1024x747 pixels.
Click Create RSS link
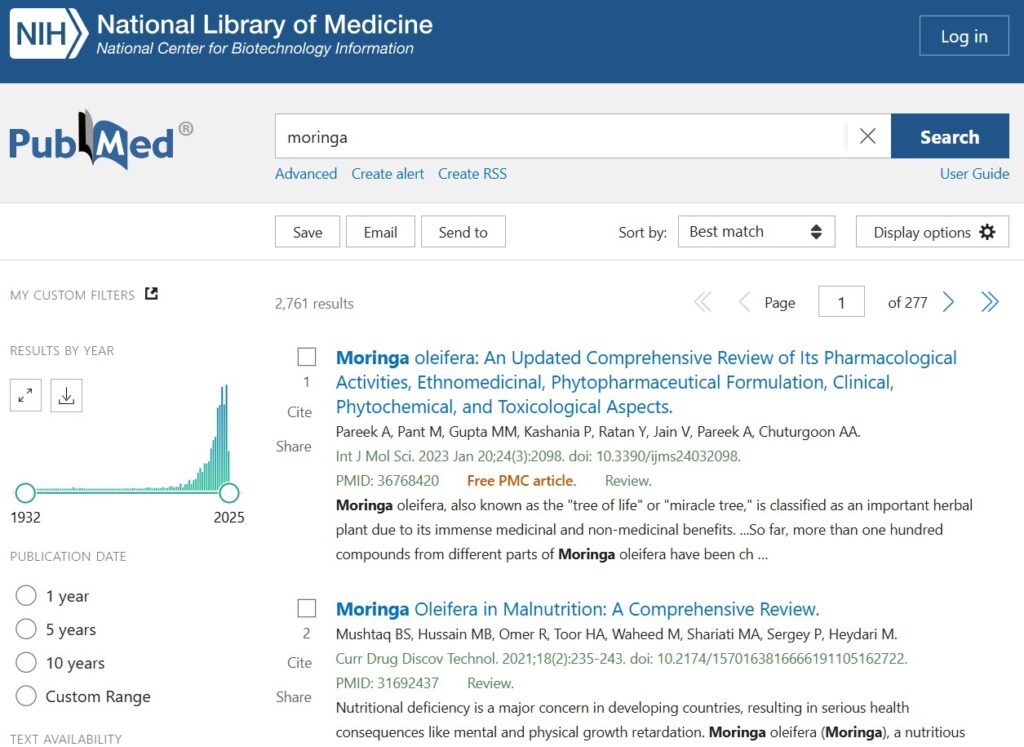(472, 174)
